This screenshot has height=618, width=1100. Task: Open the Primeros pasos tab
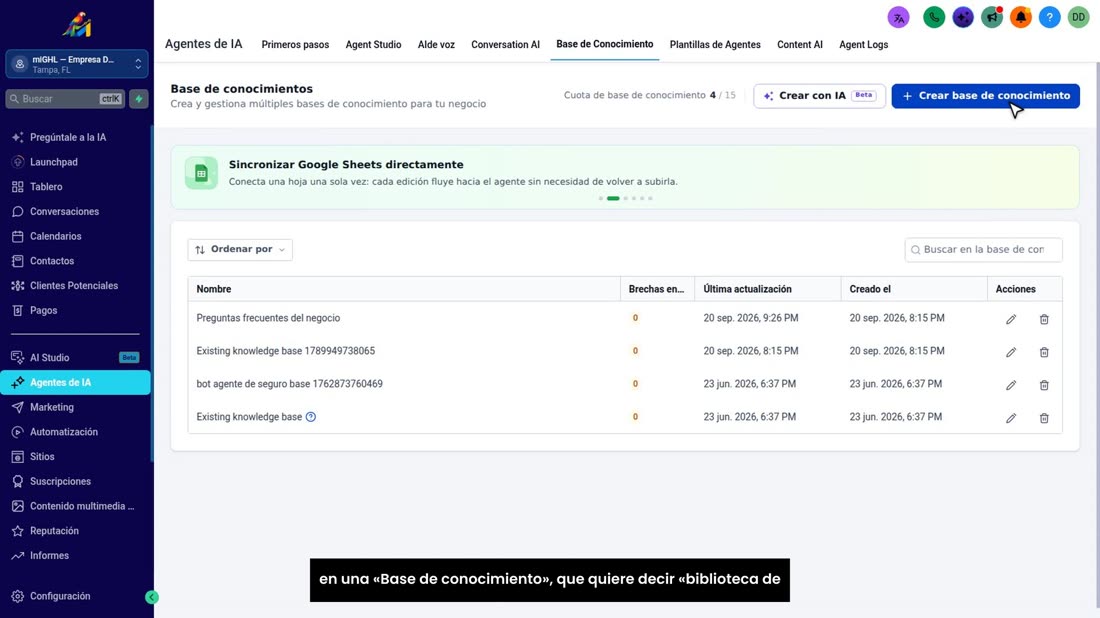(295, 44)
